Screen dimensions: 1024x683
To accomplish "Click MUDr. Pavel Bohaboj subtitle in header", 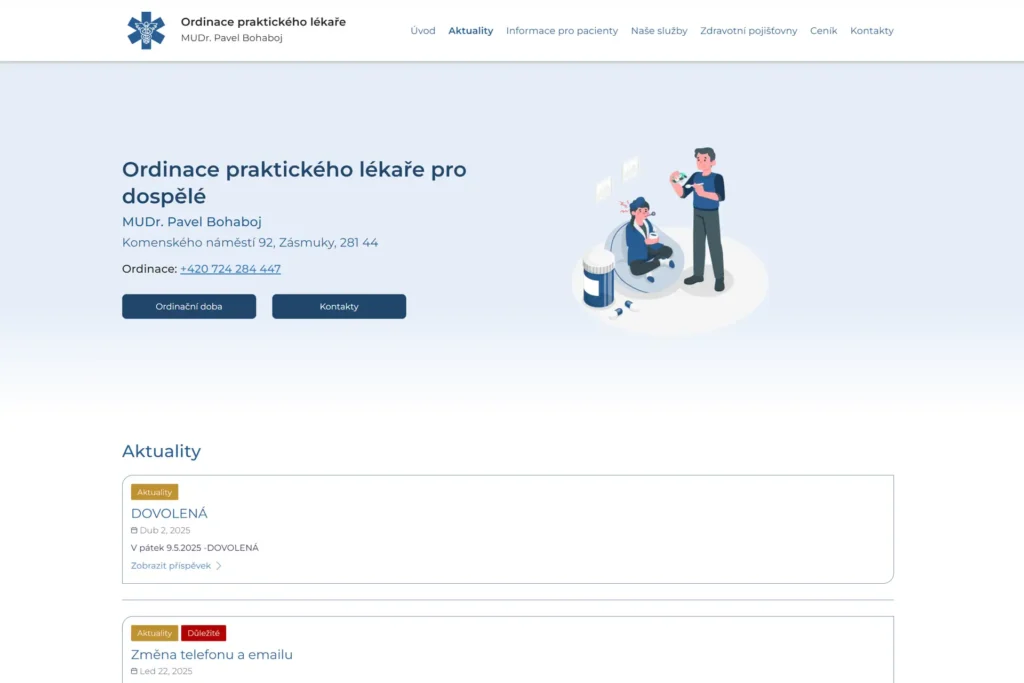I will (x=232, y=38).
